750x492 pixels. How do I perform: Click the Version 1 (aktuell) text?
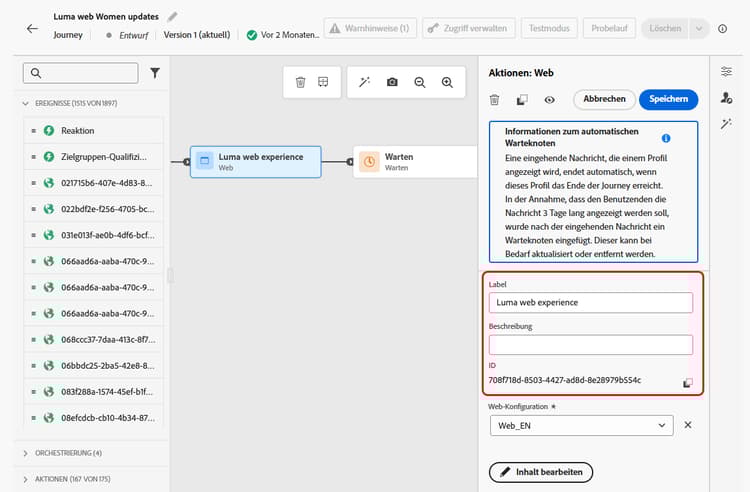click(197, 35)
